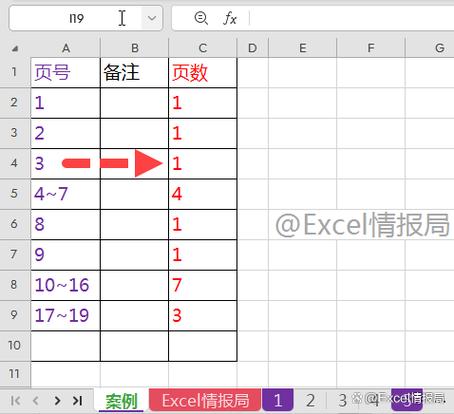This screenshot has width=454, height=414.
Task: Click cell A6 containing 8
Action: 66,224
